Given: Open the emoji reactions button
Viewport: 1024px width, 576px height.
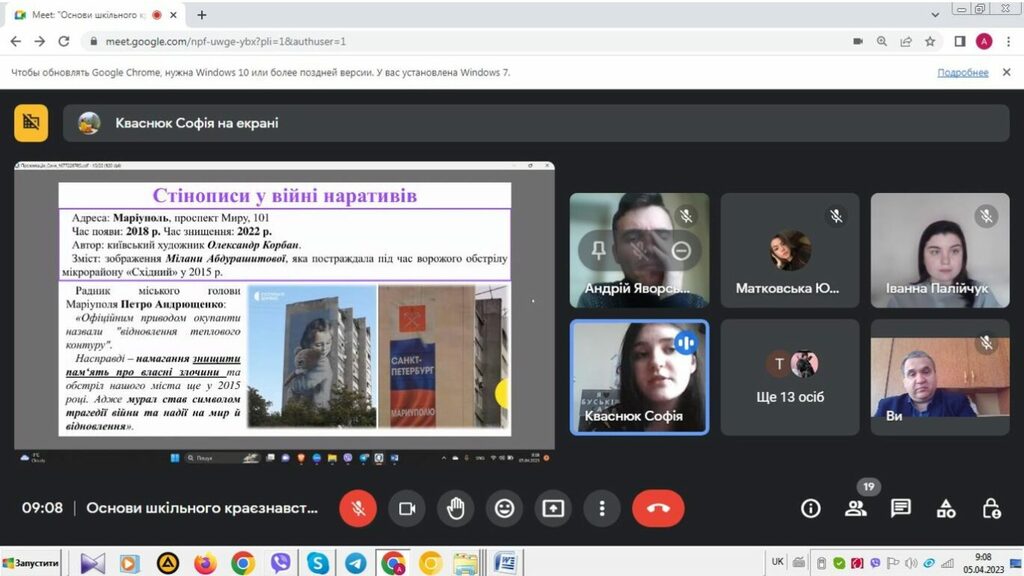Looking at the screenshot, I should coord(505,508).
